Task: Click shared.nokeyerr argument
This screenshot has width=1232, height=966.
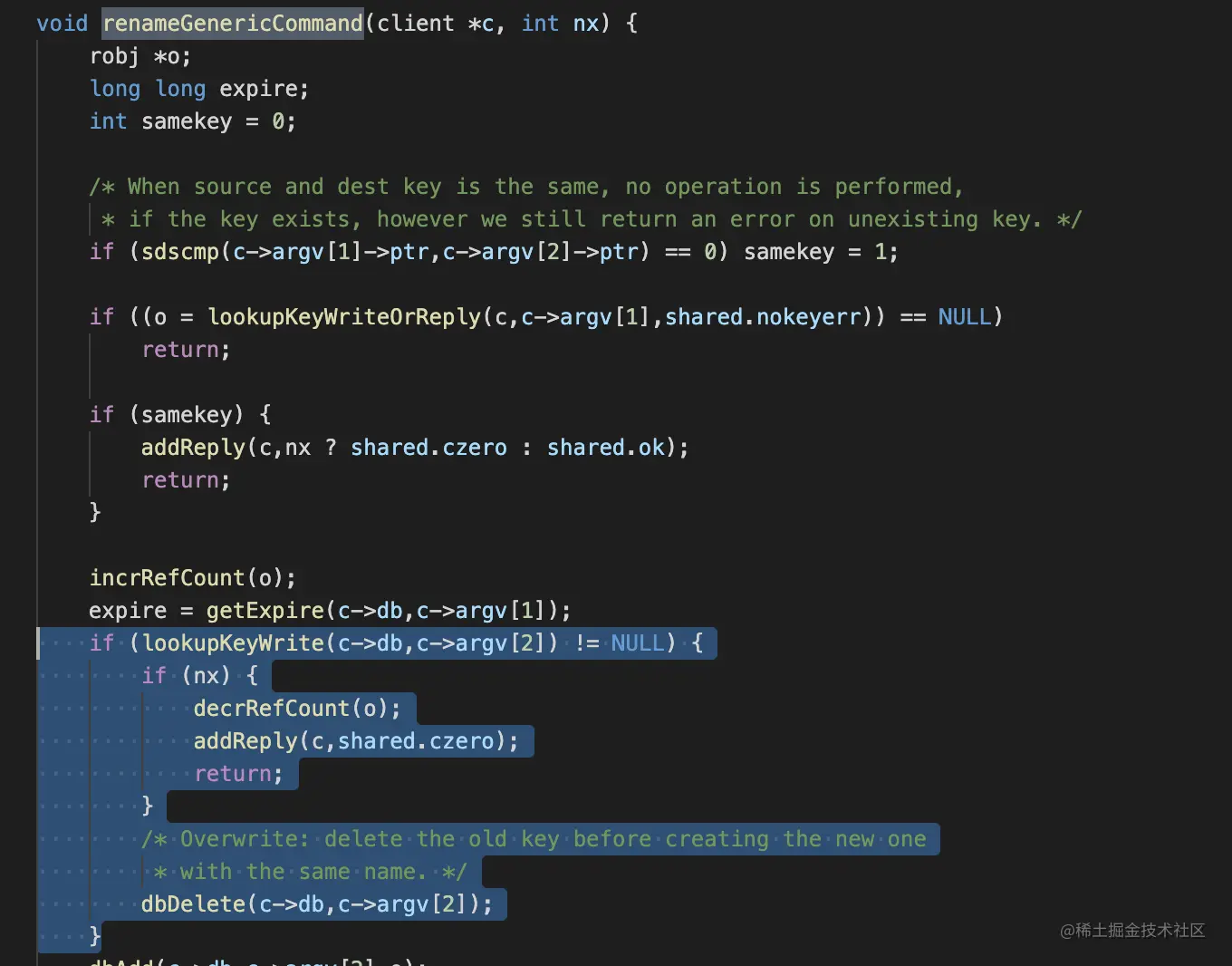Action: [763, 317]
